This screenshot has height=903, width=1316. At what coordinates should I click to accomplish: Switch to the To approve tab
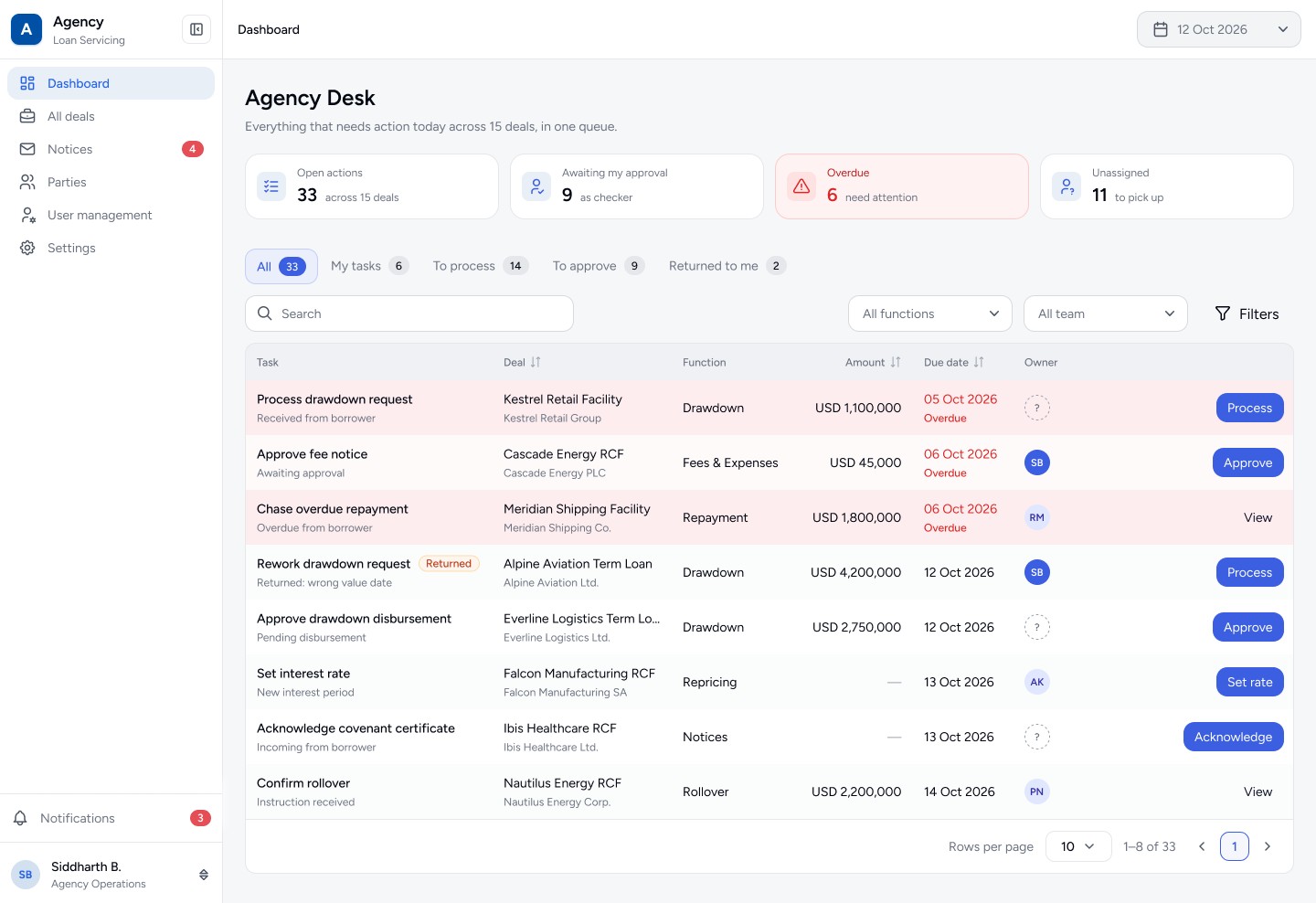tap(599, 266)
